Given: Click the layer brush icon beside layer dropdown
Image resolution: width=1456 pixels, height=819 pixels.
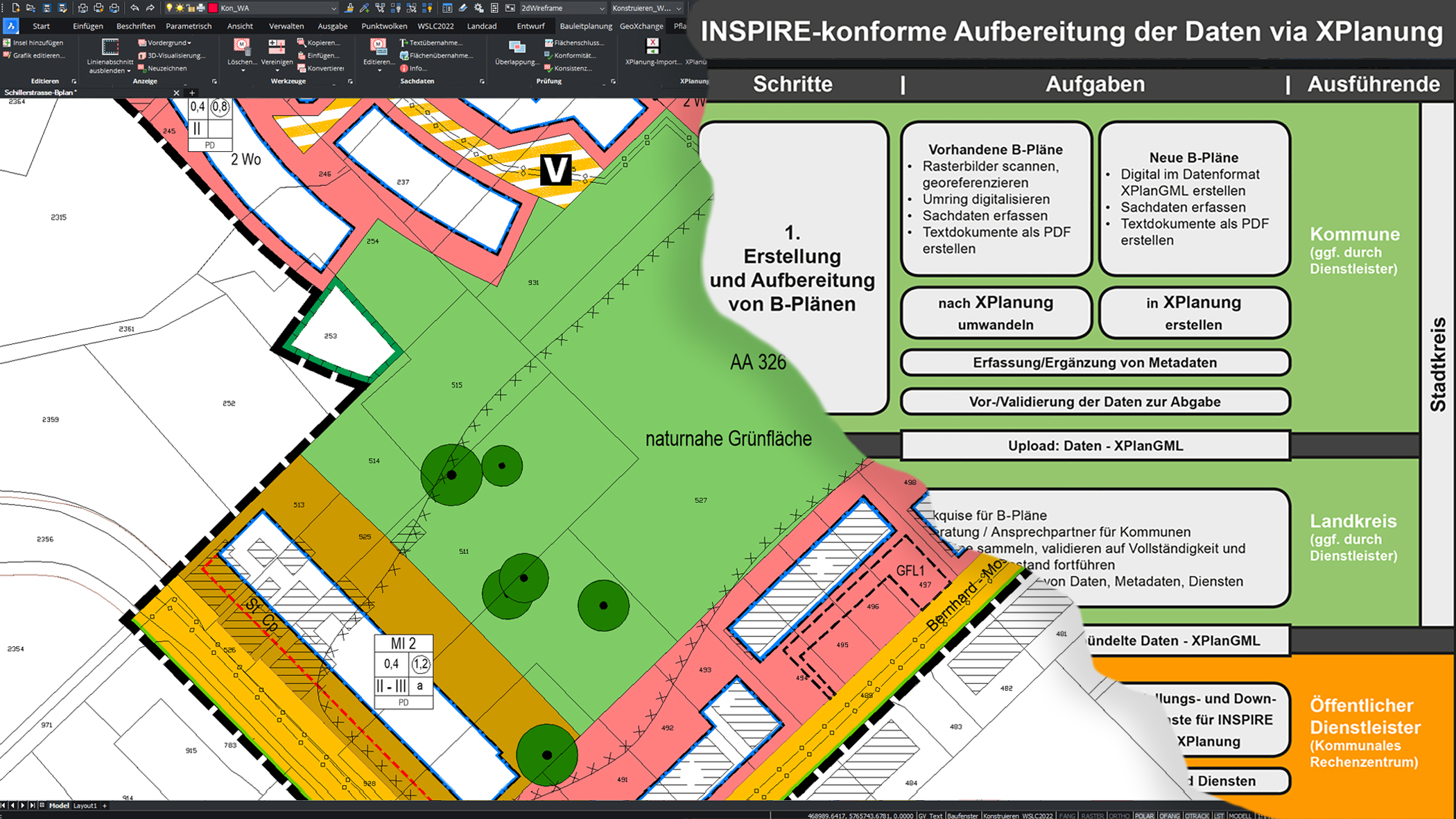Looking at the screenshot, I should tap(349, 8).
